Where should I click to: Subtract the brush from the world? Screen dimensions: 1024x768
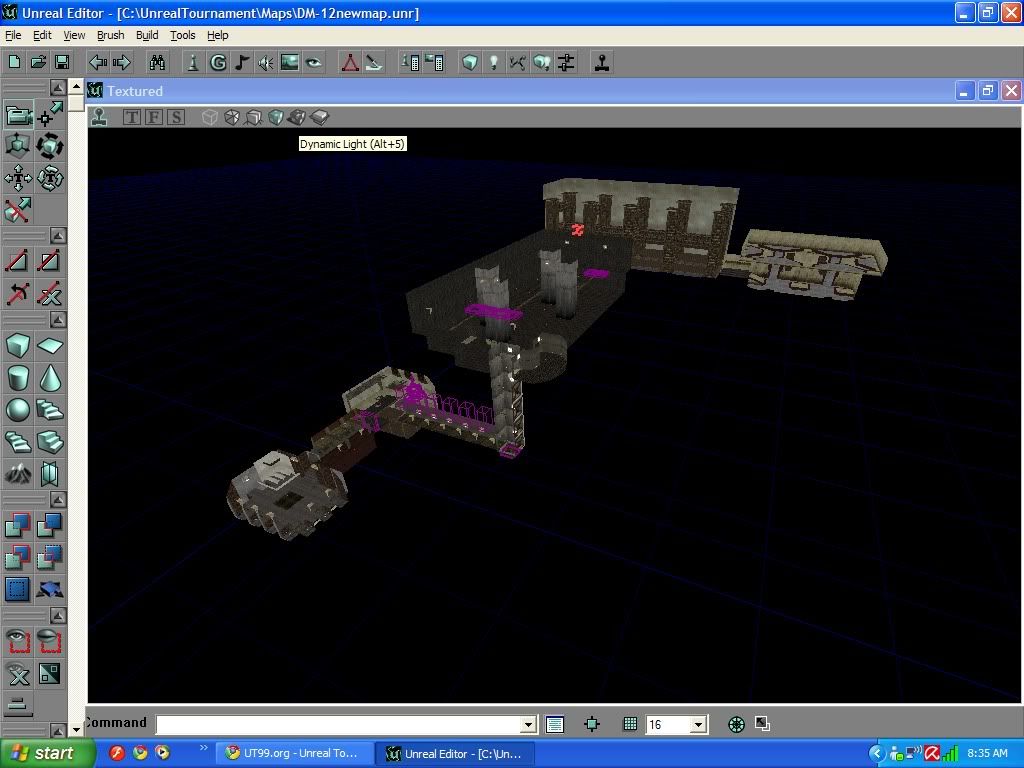click(50, 524)
